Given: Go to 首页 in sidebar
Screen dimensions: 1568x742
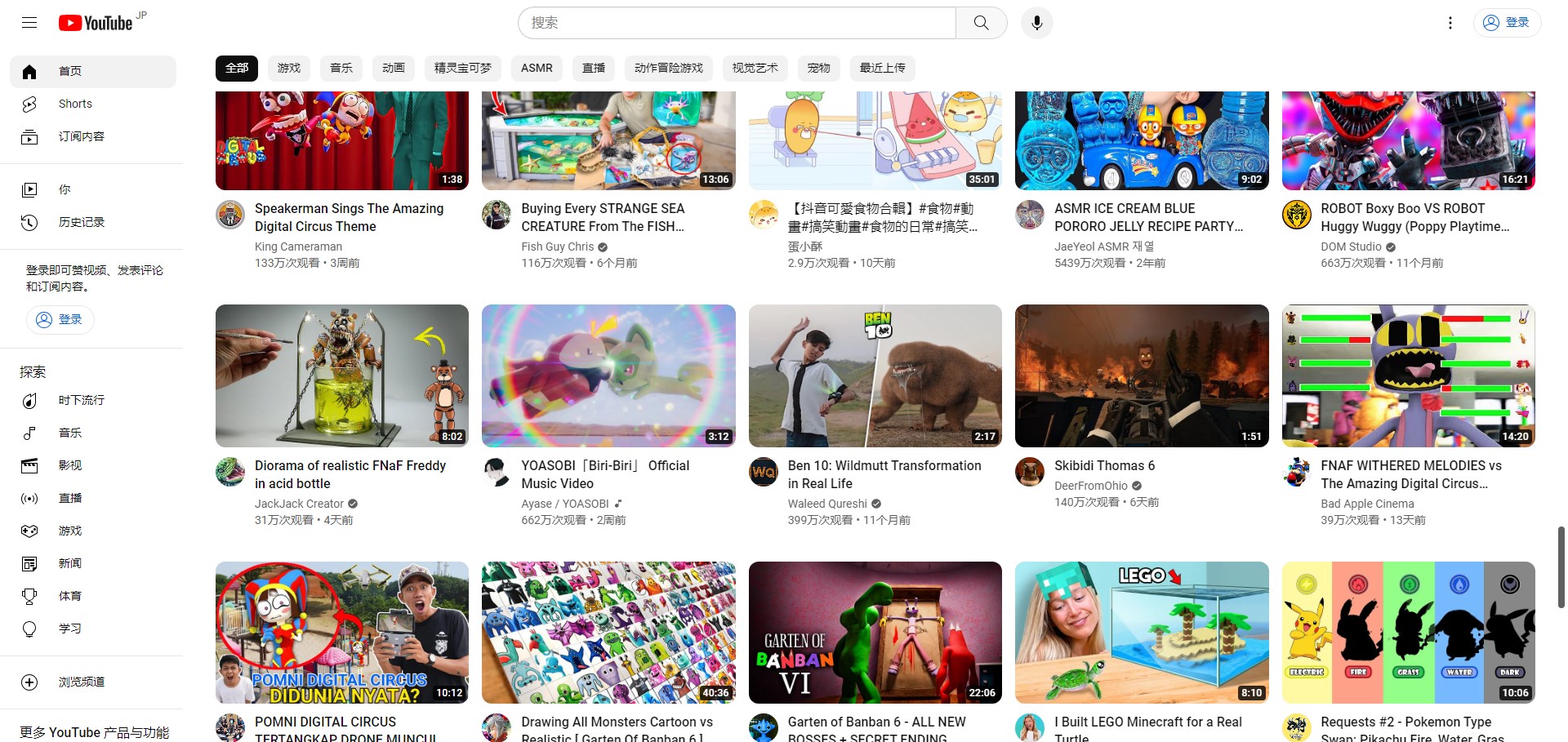Looking at the screenshot, I should 93,72.
